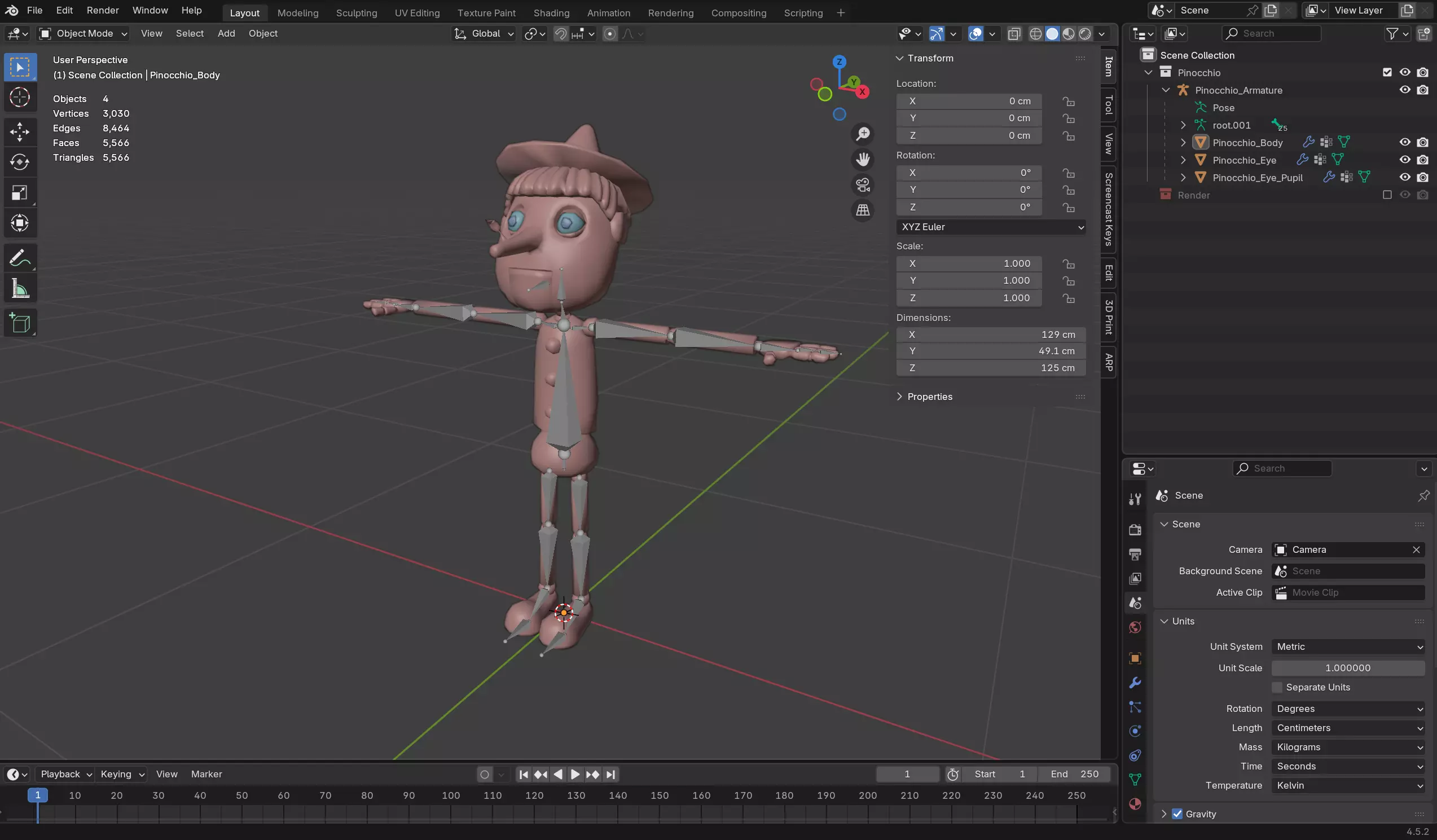1437x840 pixels.
Task: Click frame 100 on the timeline
Action: coord(450,795)
